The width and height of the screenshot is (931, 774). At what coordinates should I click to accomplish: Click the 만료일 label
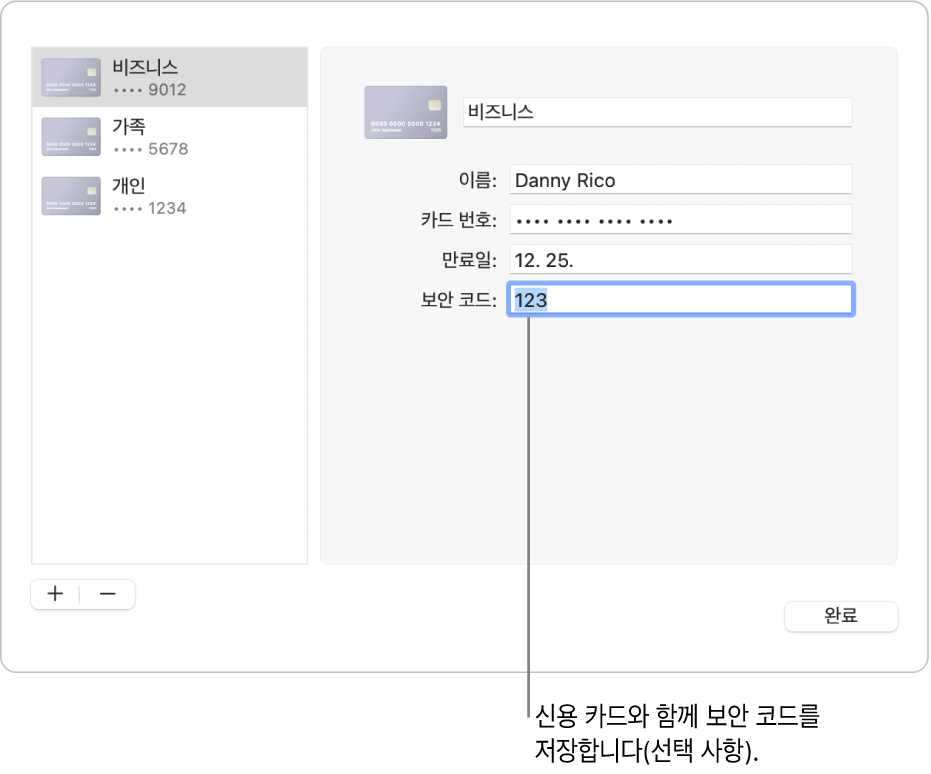468,261
